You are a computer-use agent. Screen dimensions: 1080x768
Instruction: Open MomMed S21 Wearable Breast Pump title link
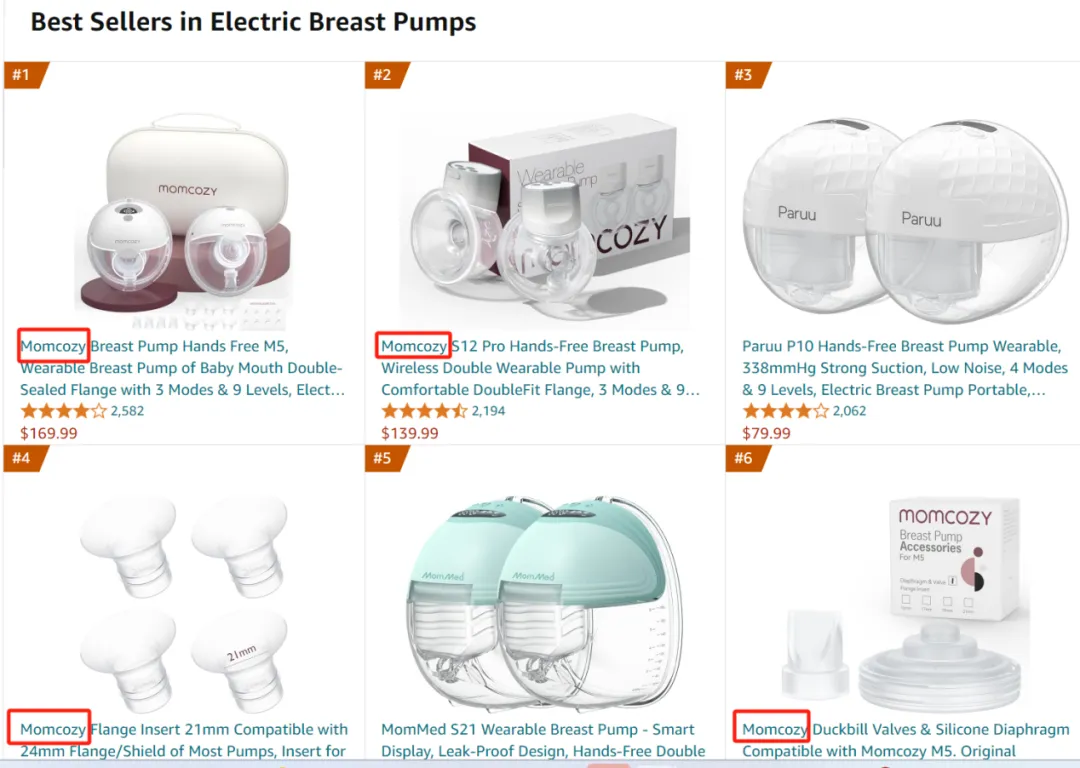(543, 740)
